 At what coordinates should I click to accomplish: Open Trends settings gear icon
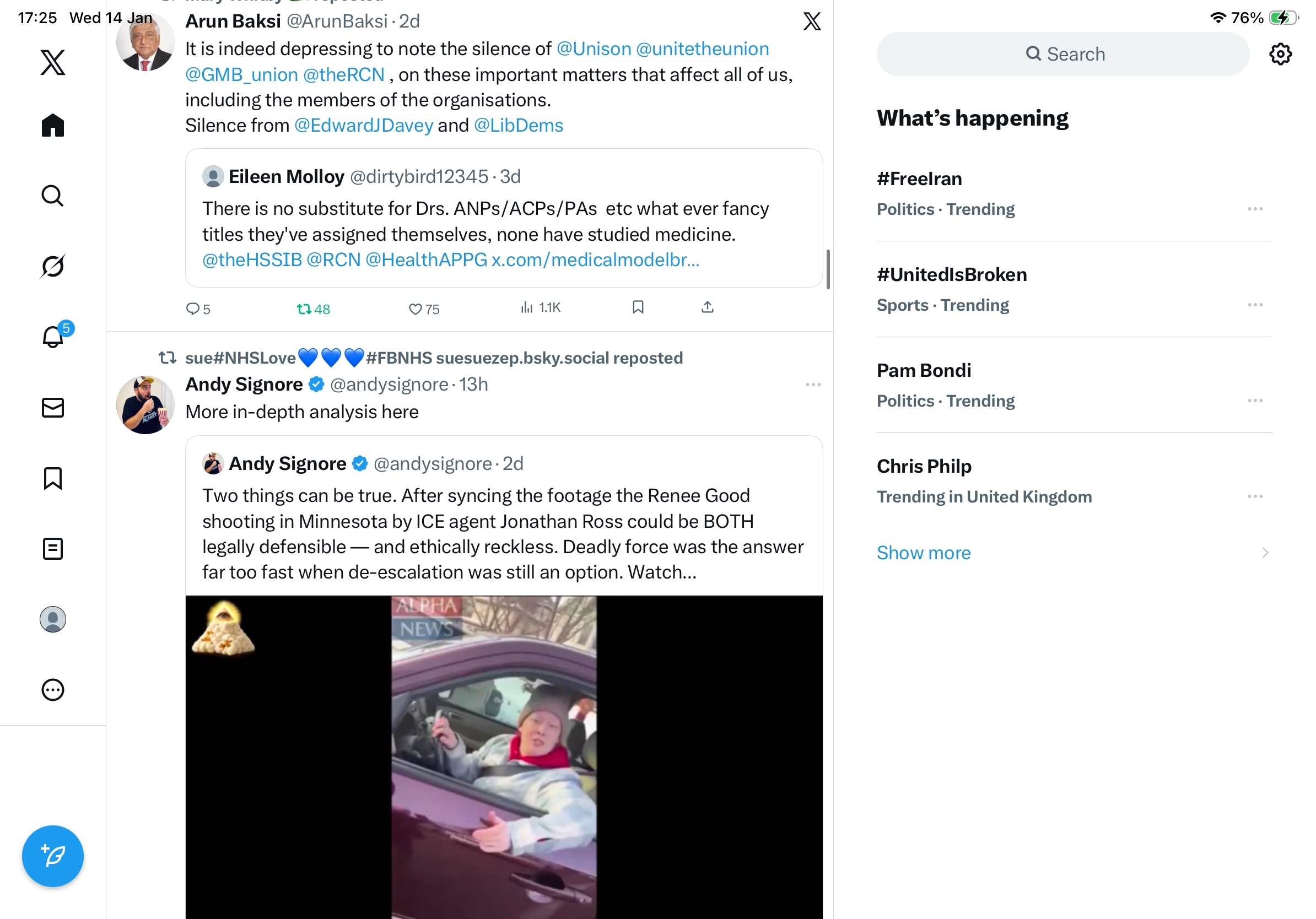(x=1280, y=55)
